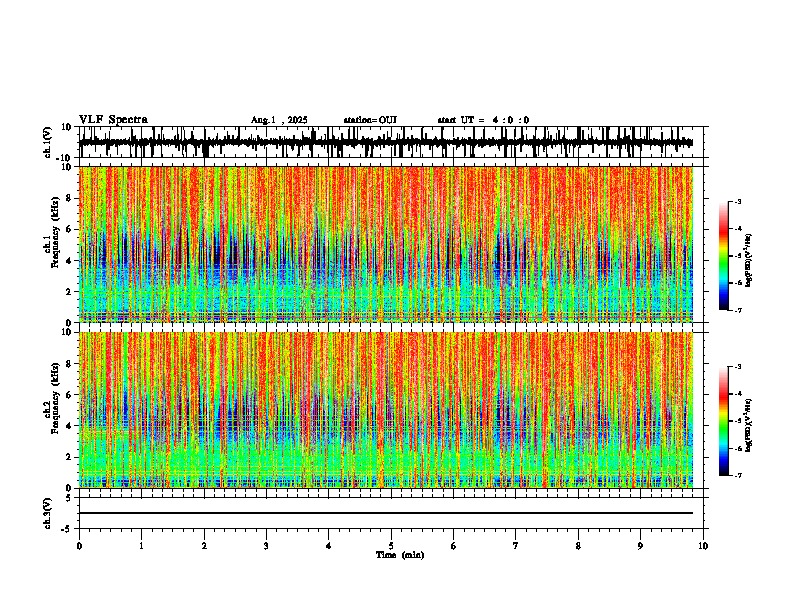
Task: Click the "station=OUI" header text
Action: tap(370, 120)
